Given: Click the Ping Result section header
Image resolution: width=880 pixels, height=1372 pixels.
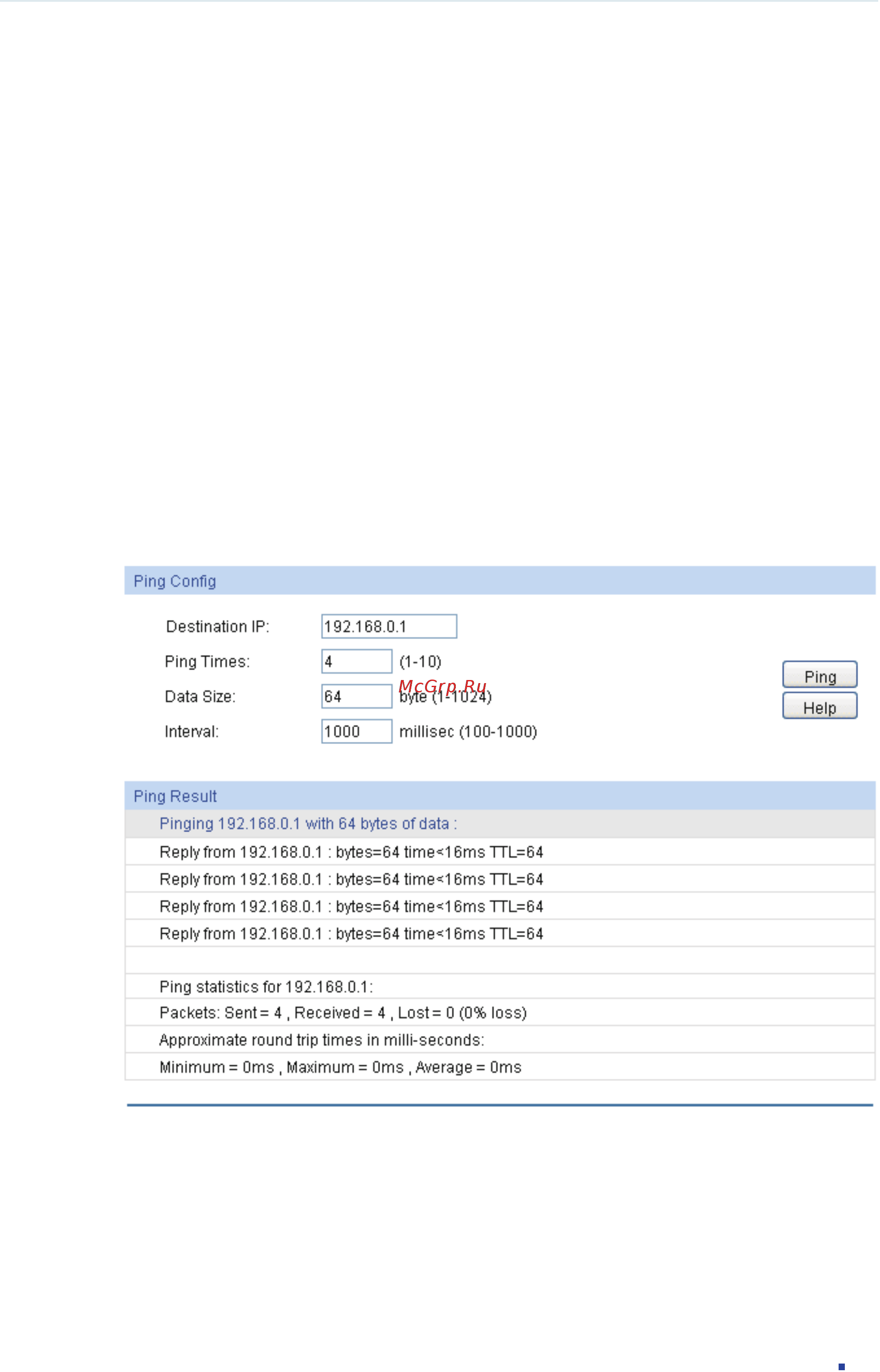Looking at the screenshot, I should coord(500,796).
